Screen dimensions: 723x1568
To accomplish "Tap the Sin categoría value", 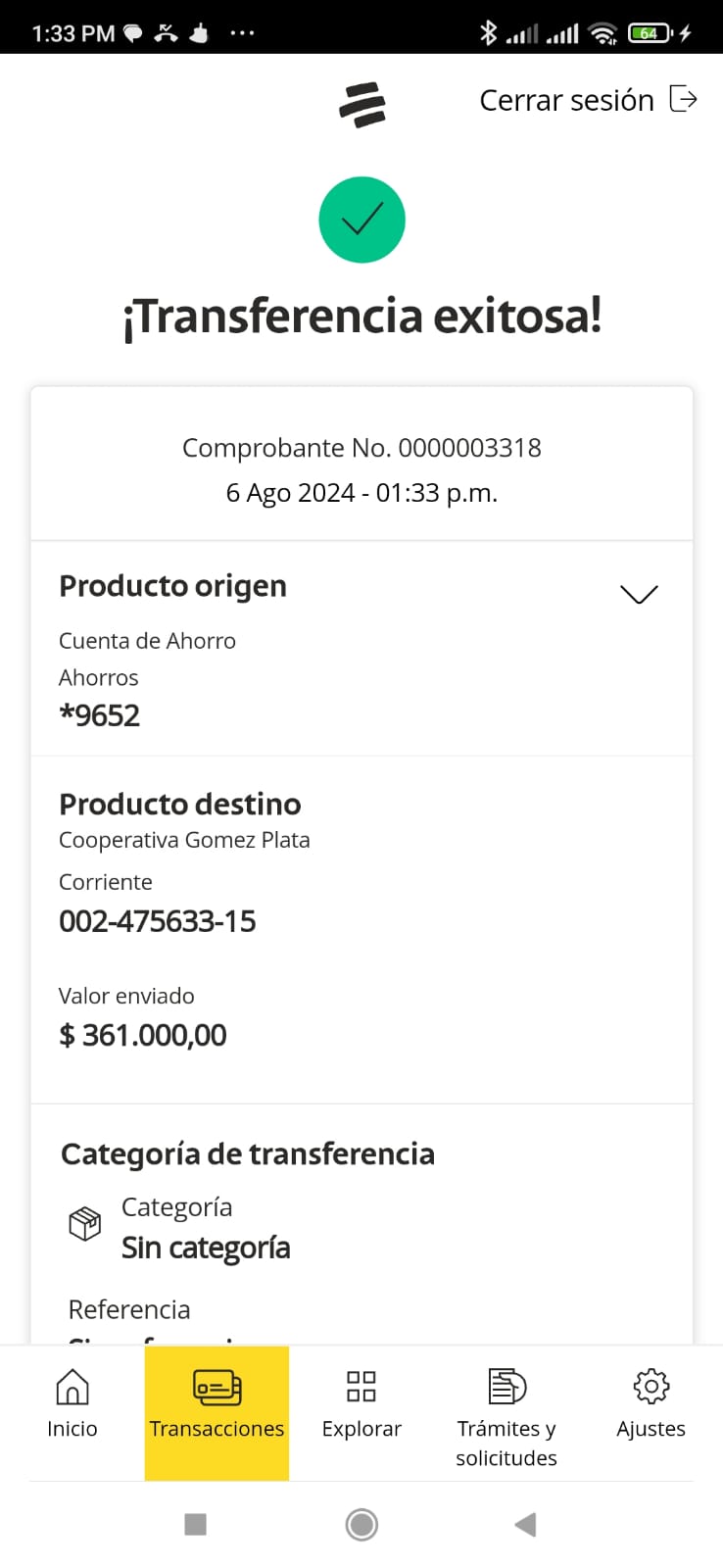I will [206, 1248].
